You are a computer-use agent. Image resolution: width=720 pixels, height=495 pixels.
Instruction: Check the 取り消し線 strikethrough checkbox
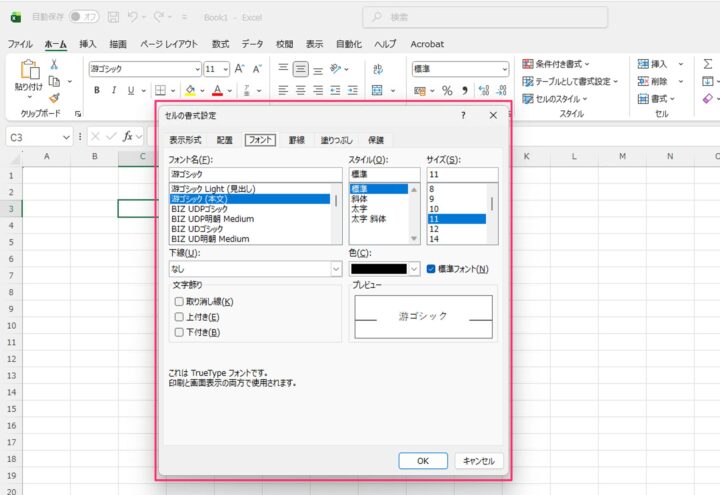tap(179, 301)
